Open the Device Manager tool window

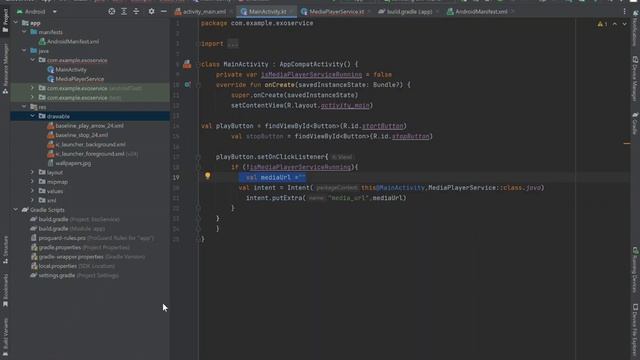point(635,78)
